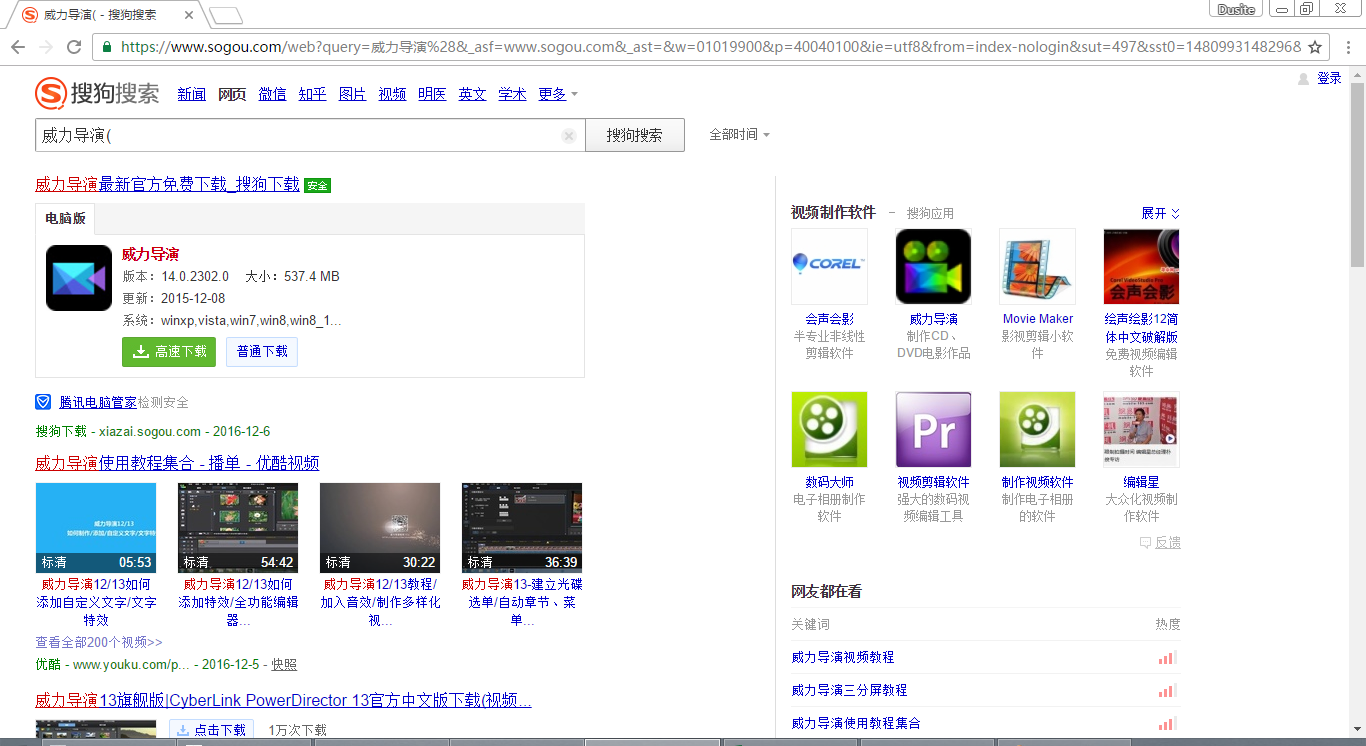Bookmark this page with the star icon

1315,47
